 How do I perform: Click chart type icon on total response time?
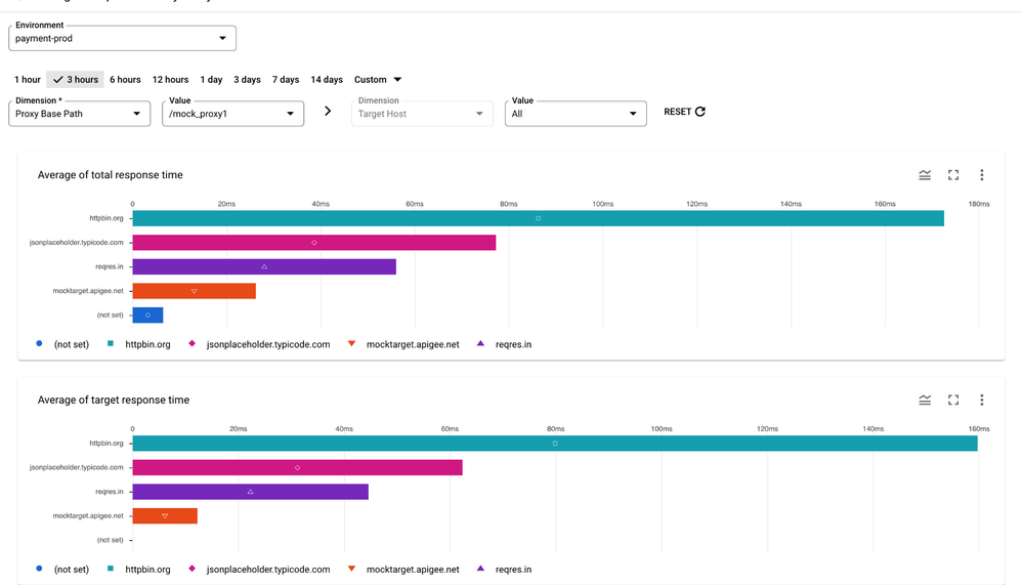pyautogui.click(x=925, y=175)
